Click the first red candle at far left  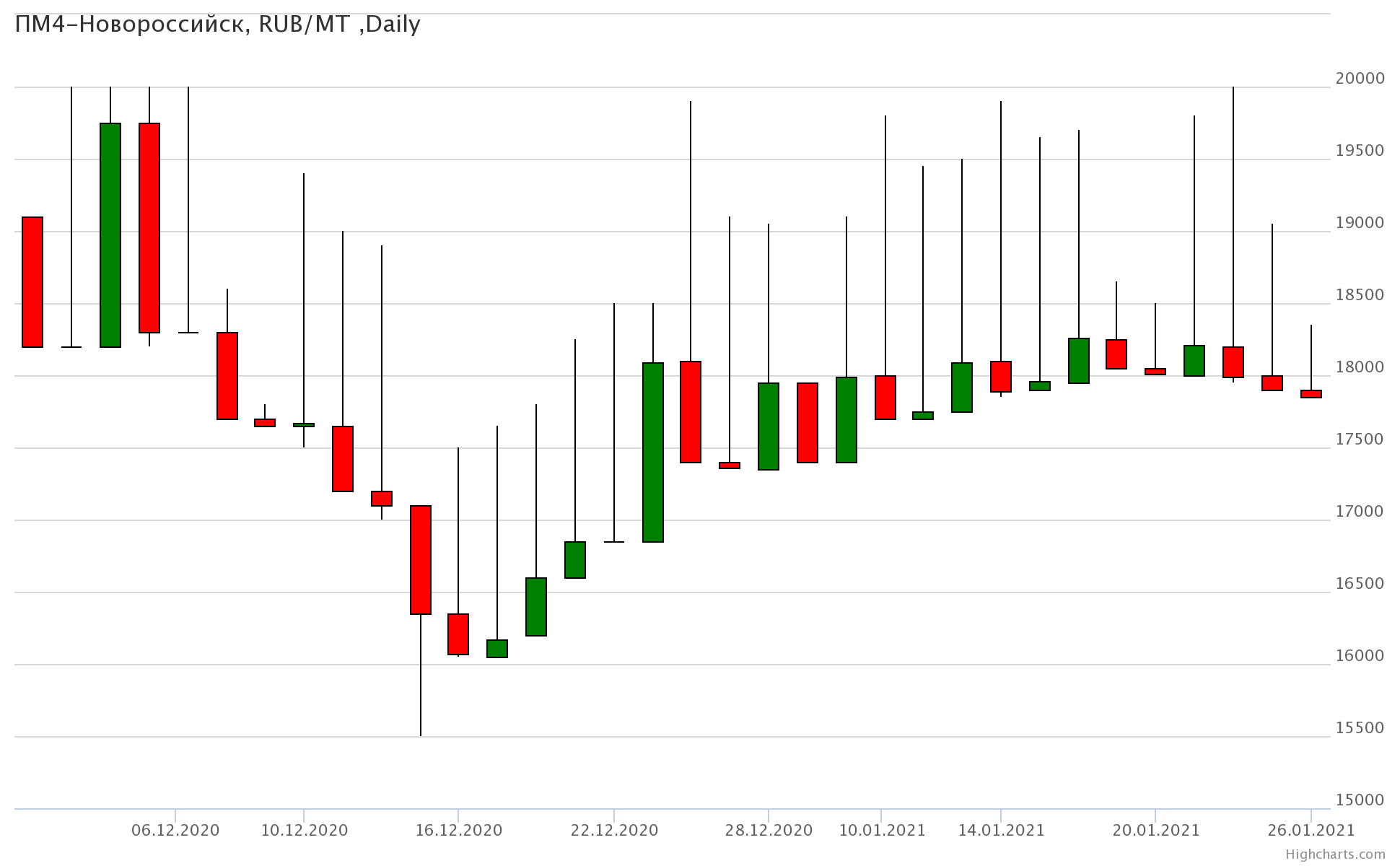(32, 281)
